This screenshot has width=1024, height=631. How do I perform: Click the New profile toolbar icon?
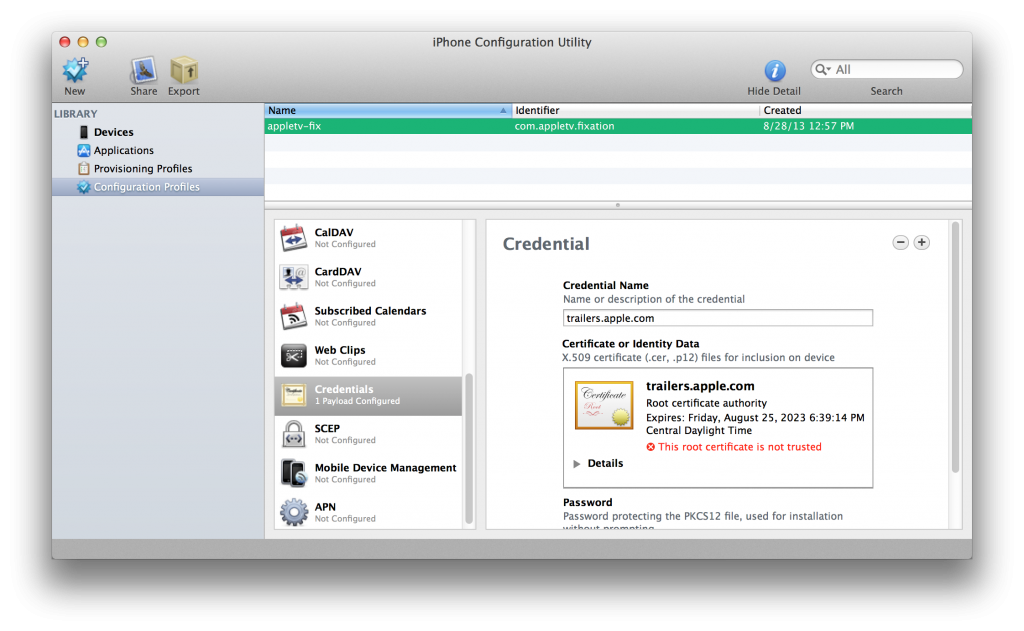tap(75, 71)
